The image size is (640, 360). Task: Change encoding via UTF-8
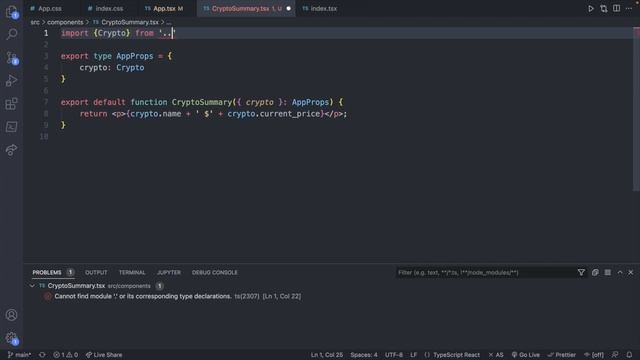point(394,355)
